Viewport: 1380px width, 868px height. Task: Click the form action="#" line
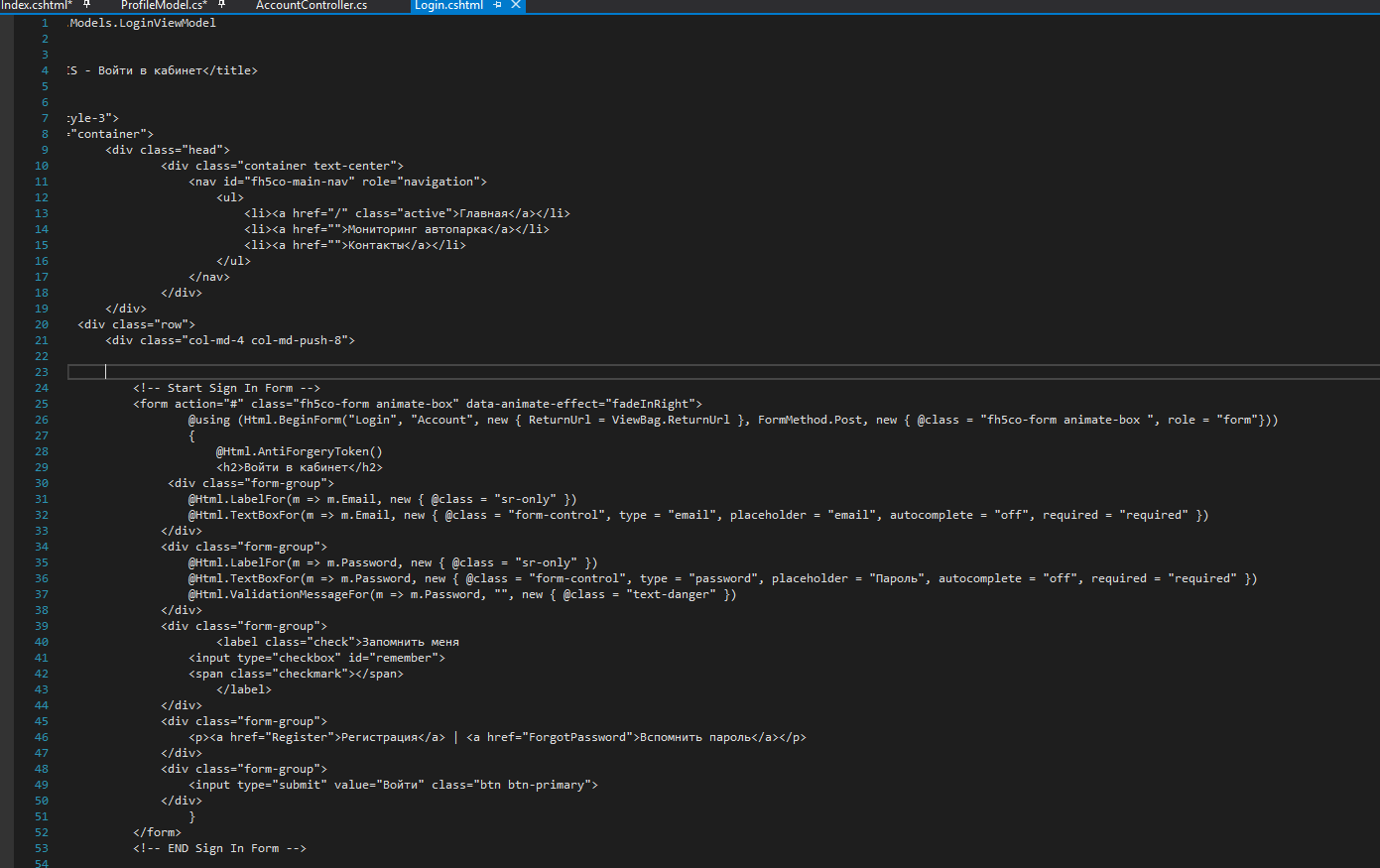coord(418,404)
